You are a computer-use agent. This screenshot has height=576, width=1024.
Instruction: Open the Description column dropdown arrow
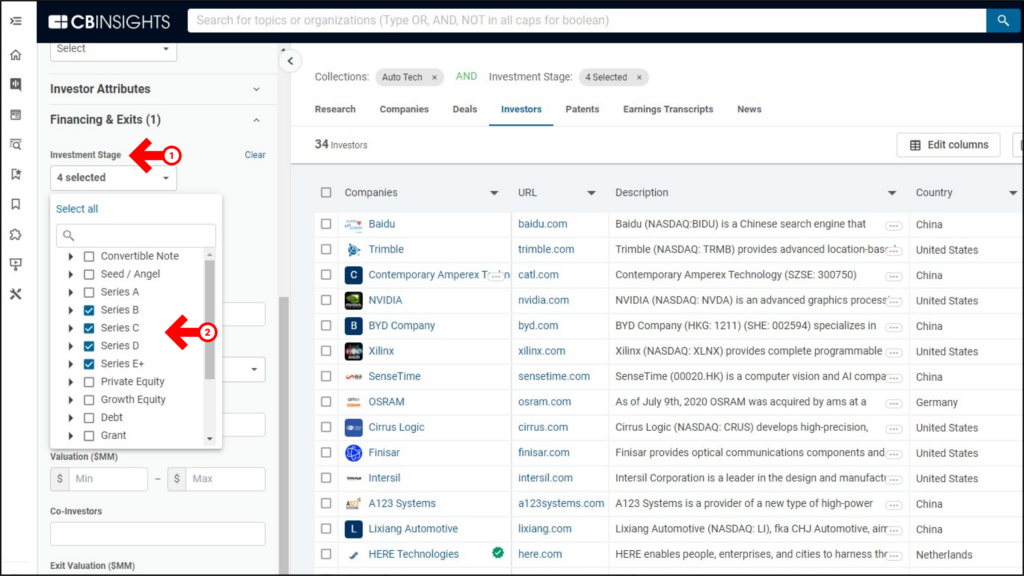(x=891, y=193)
